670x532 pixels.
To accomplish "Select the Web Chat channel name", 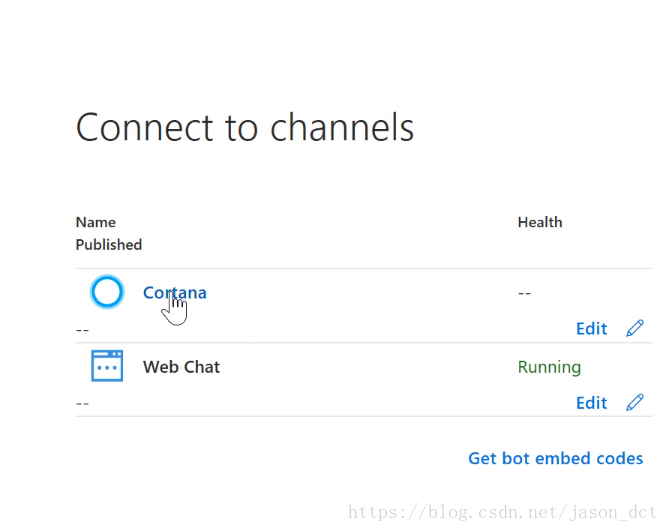I will point(181,367).
